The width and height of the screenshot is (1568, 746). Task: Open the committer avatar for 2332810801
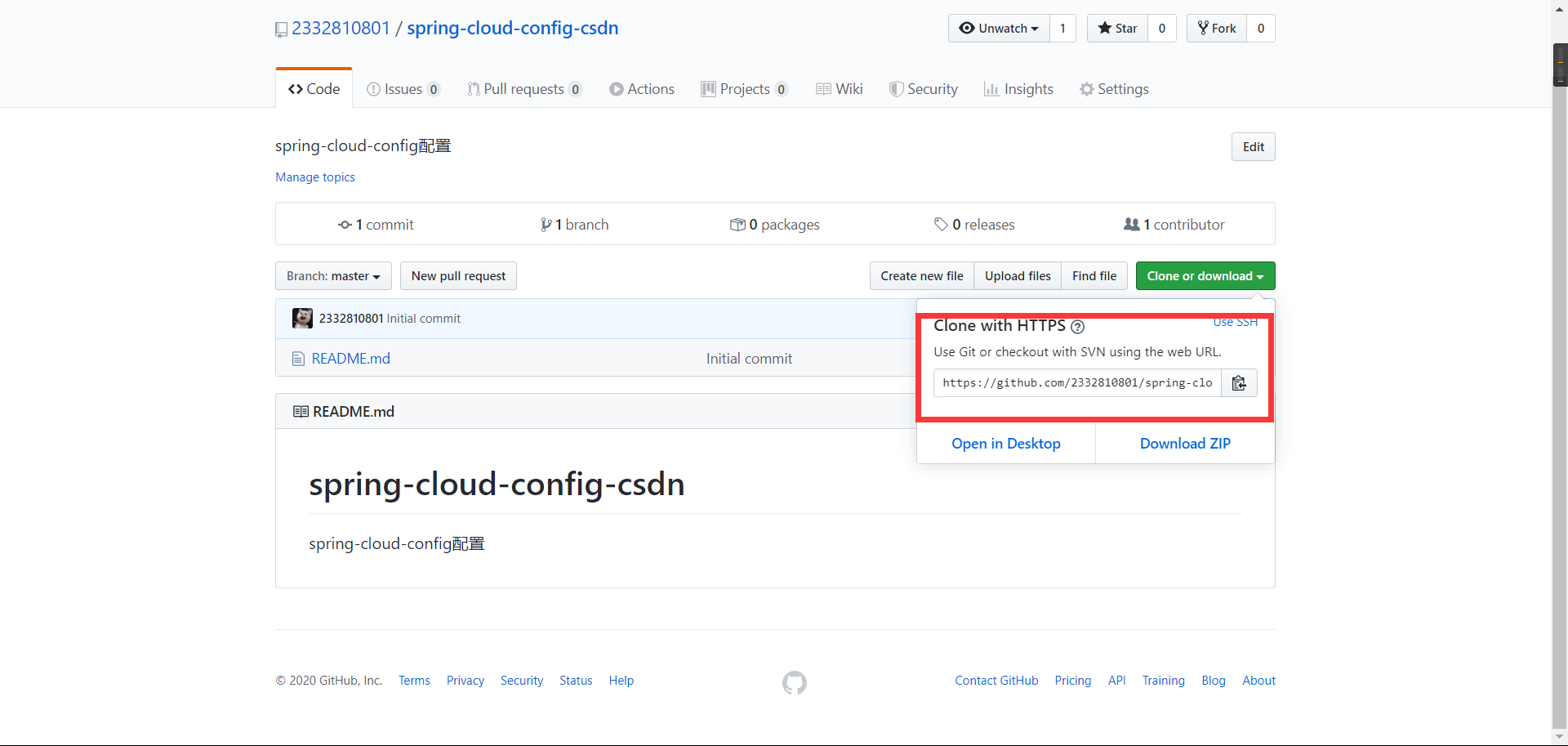(x=302, y=319)
